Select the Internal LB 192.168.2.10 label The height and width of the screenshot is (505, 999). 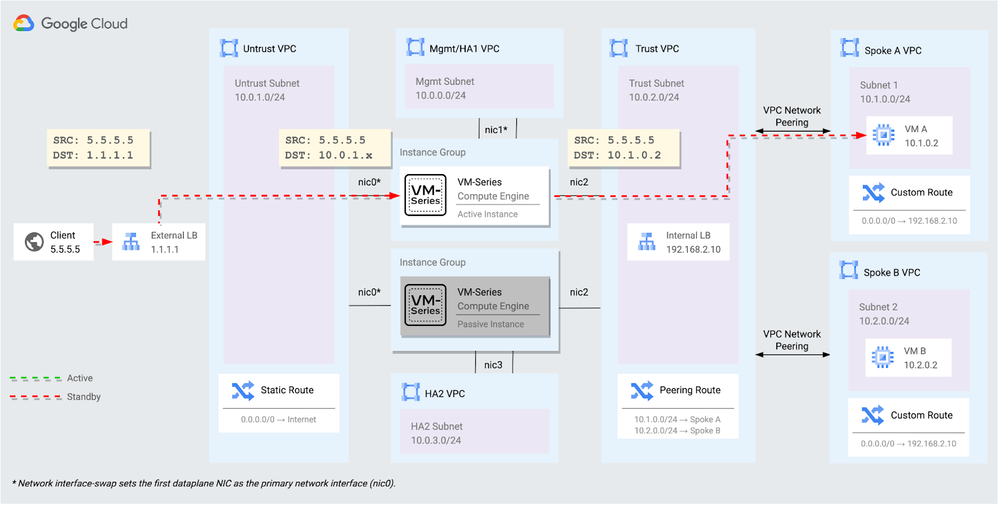pos(694,242)
